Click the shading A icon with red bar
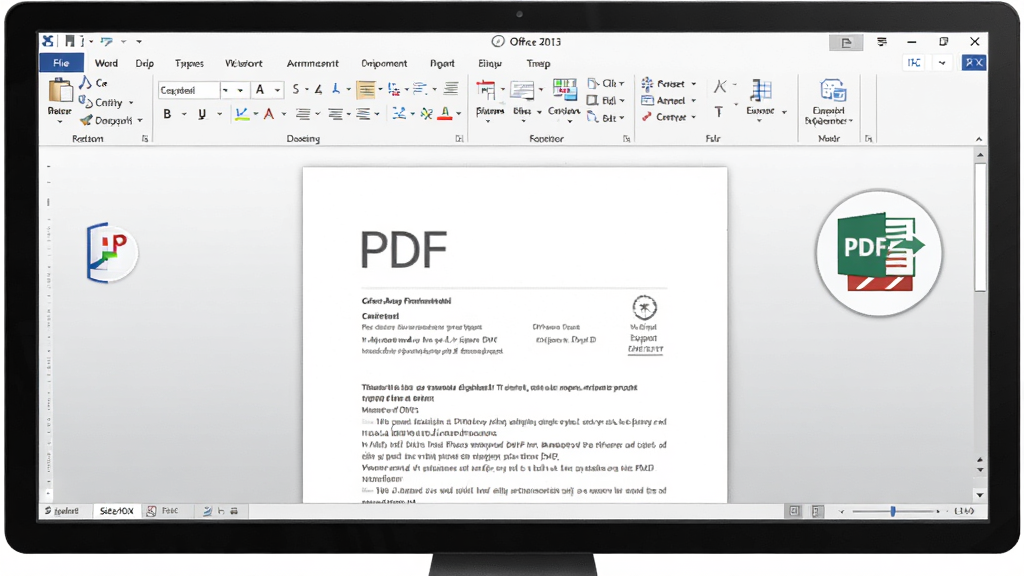Viewport: 1024px width, 576px height. click(445, 114)
